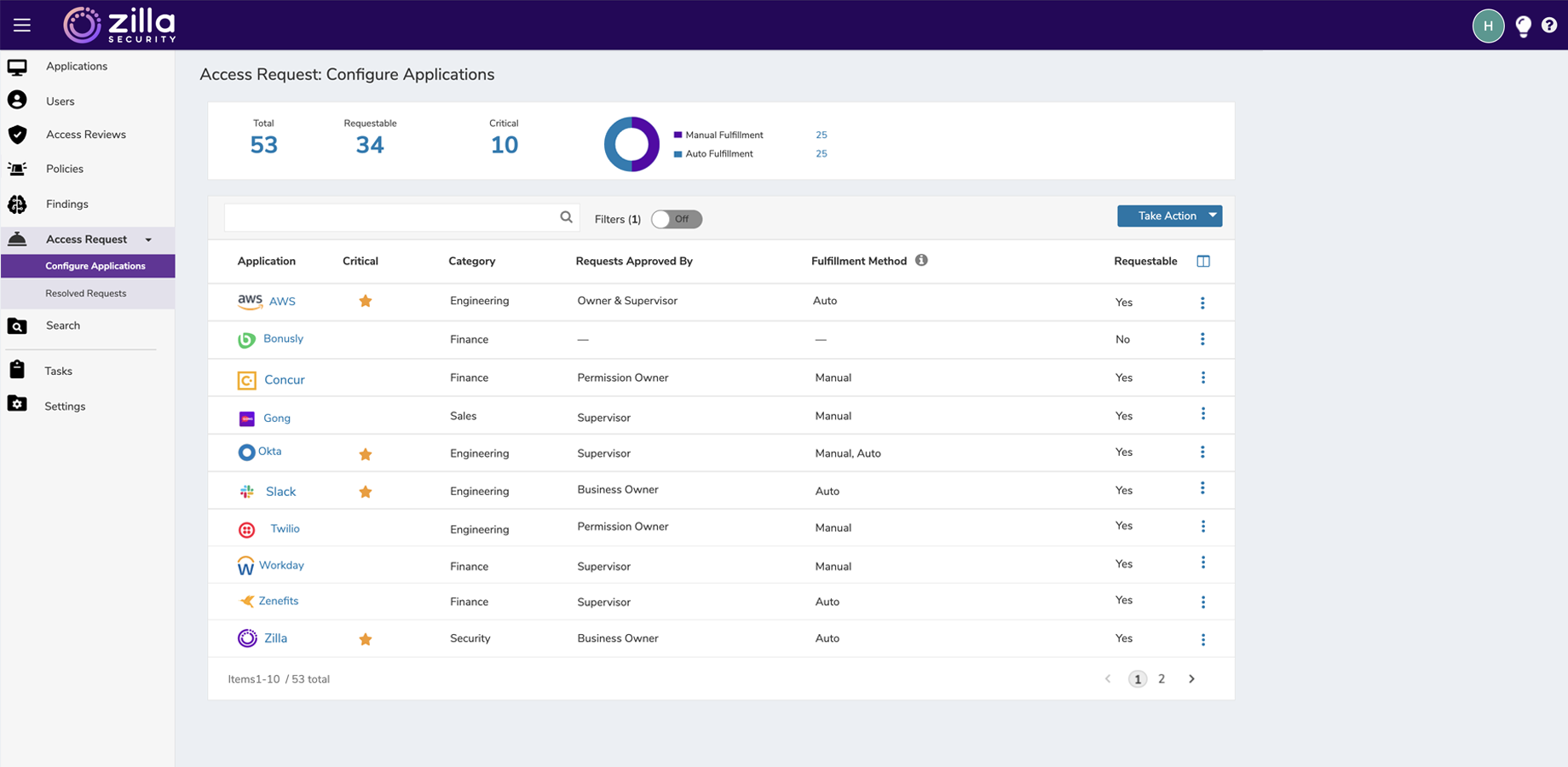Screen dimensions: 1568x767
Task: Open Users in the sidebar
Action: coord(61,101)
